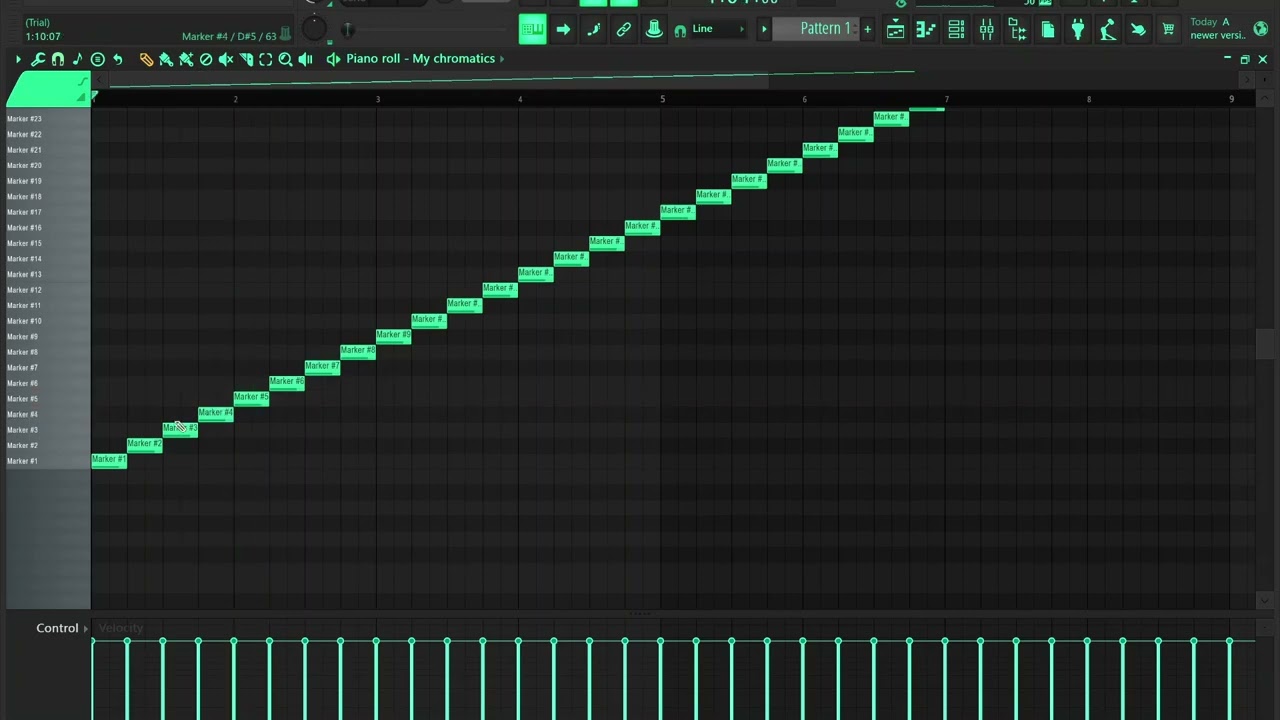
Task: Open the pattern options arrow left of Pattern 1
Action: coord(764,29)
